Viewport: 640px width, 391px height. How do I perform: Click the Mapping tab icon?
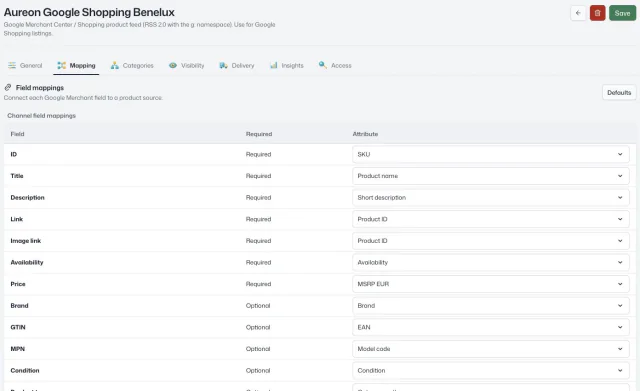(x=61, y=65)
